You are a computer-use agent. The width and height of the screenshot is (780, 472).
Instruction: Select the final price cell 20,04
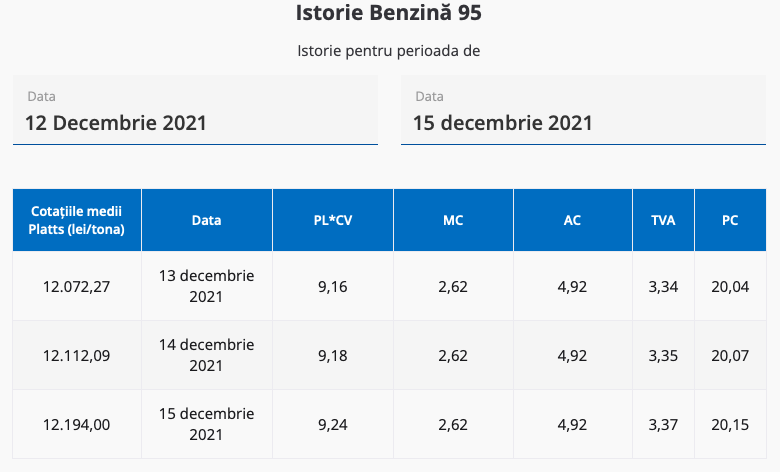pyautogui.click(x=730, y=286)
